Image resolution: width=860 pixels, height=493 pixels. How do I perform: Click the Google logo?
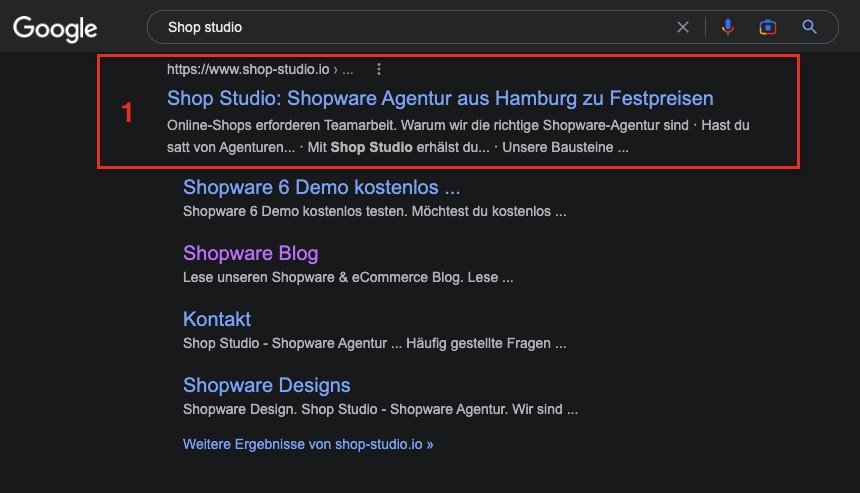point(55,28)
